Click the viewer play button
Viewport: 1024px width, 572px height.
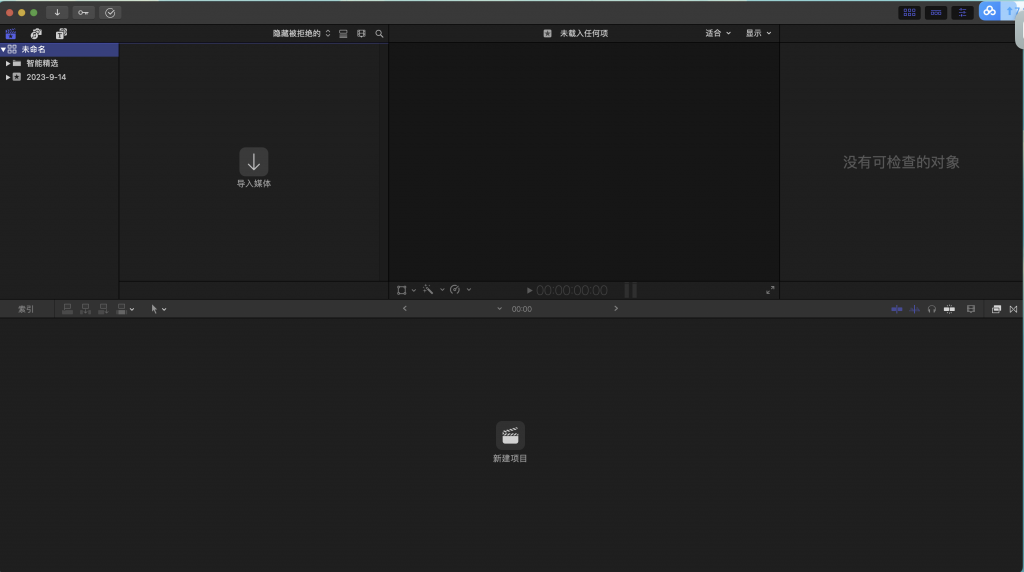530,291
